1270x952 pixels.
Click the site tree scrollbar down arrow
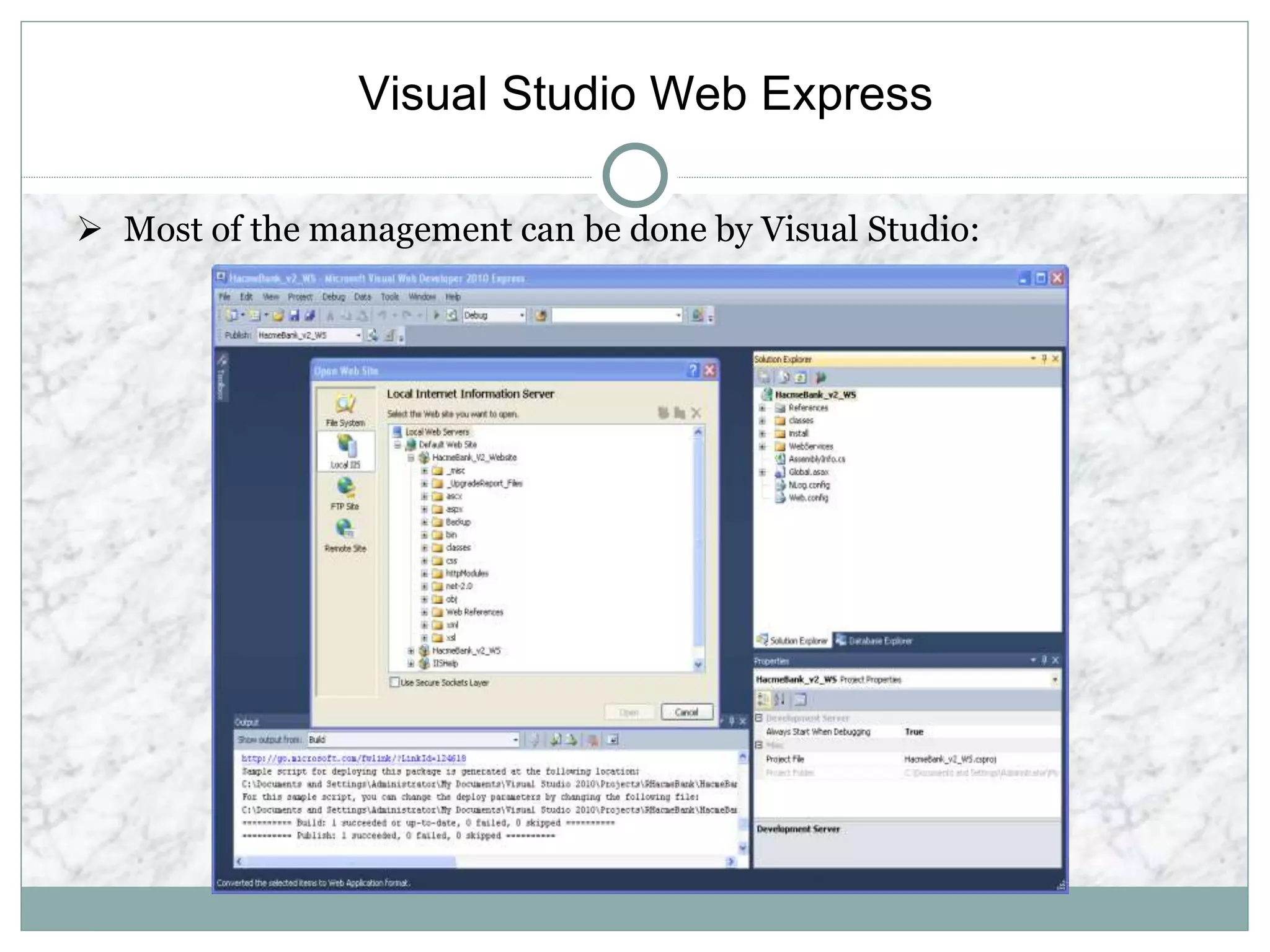[698, 665]
